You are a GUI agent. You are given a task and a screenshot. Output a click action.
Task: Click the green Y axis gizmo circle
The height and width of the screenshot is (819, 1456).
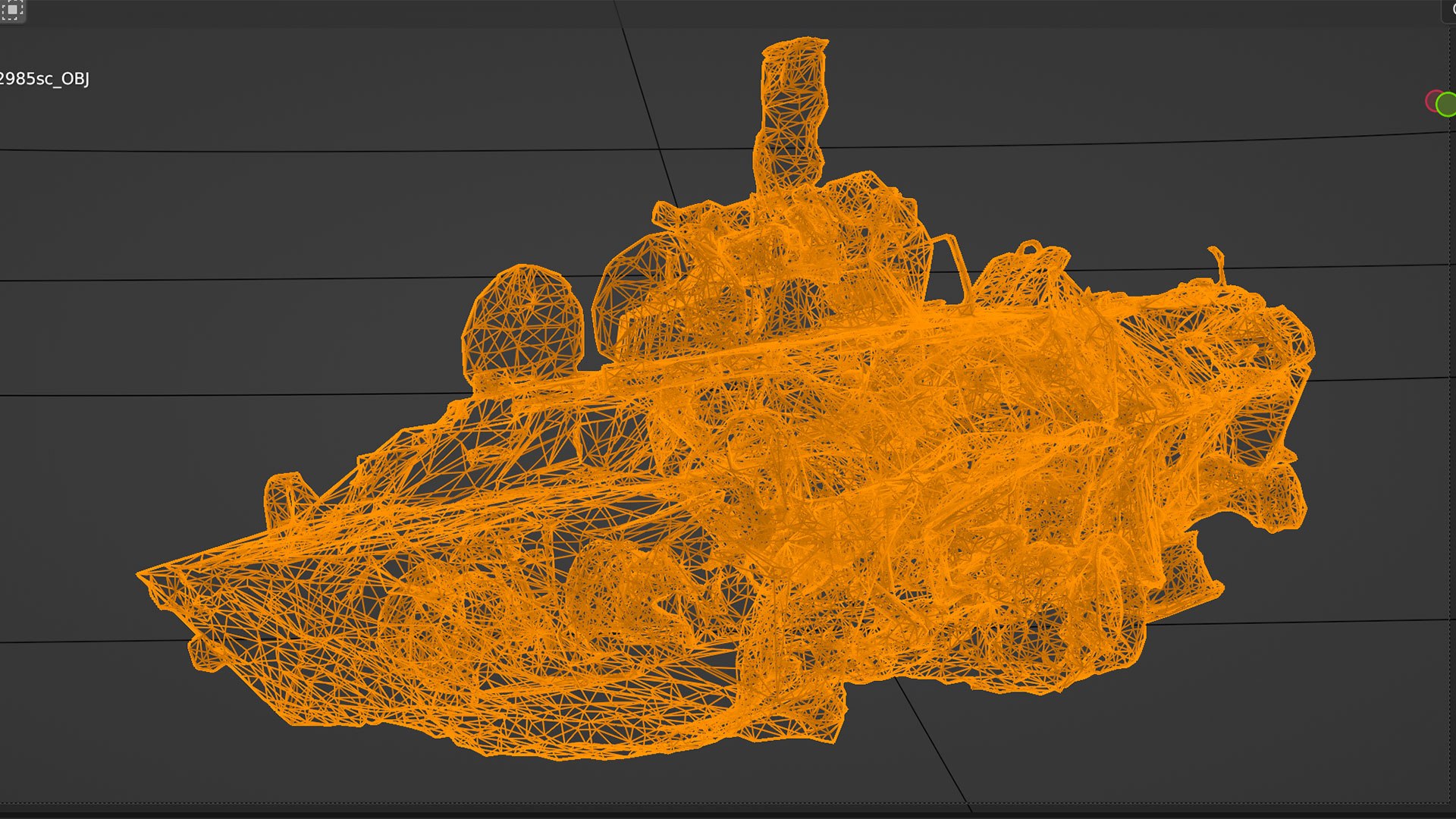1447,105
